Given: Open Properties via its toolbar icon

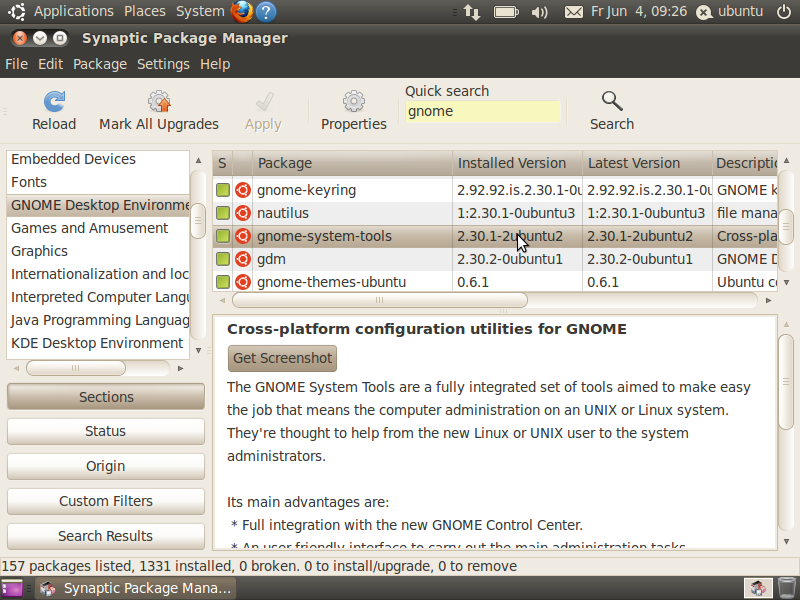Looking at the screenshot, I should pos(353,100).
